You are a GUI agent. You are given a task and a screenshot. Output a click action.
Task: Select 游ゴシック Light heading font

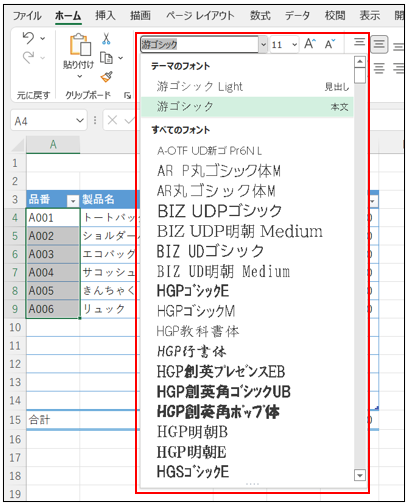247,87
